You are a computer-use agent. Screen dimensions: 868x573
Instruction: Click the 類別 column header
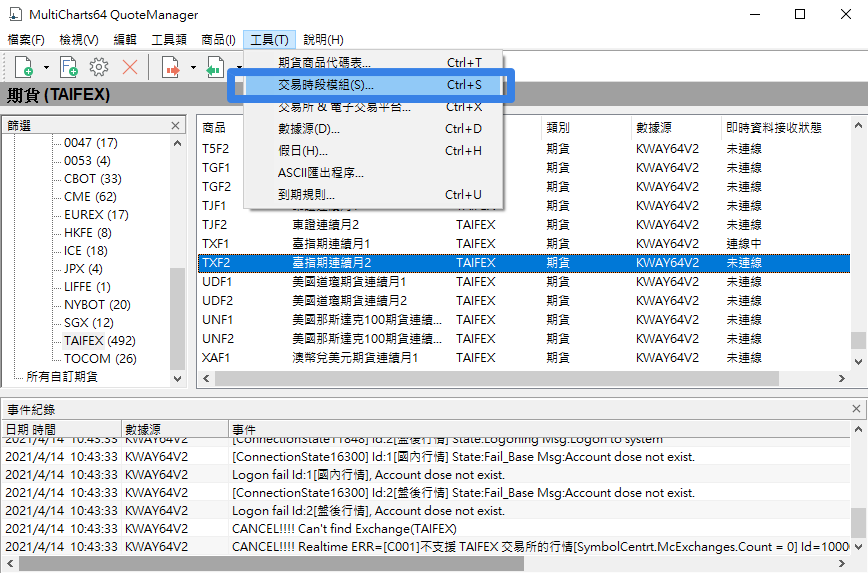pos(586,128)
